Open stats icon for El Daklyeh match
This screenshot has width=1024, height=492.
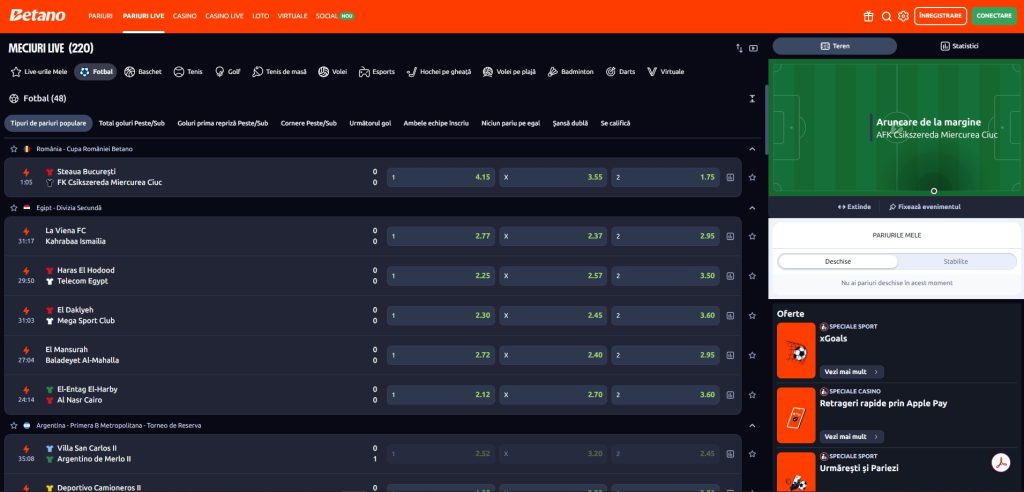[x=730, y=316]
